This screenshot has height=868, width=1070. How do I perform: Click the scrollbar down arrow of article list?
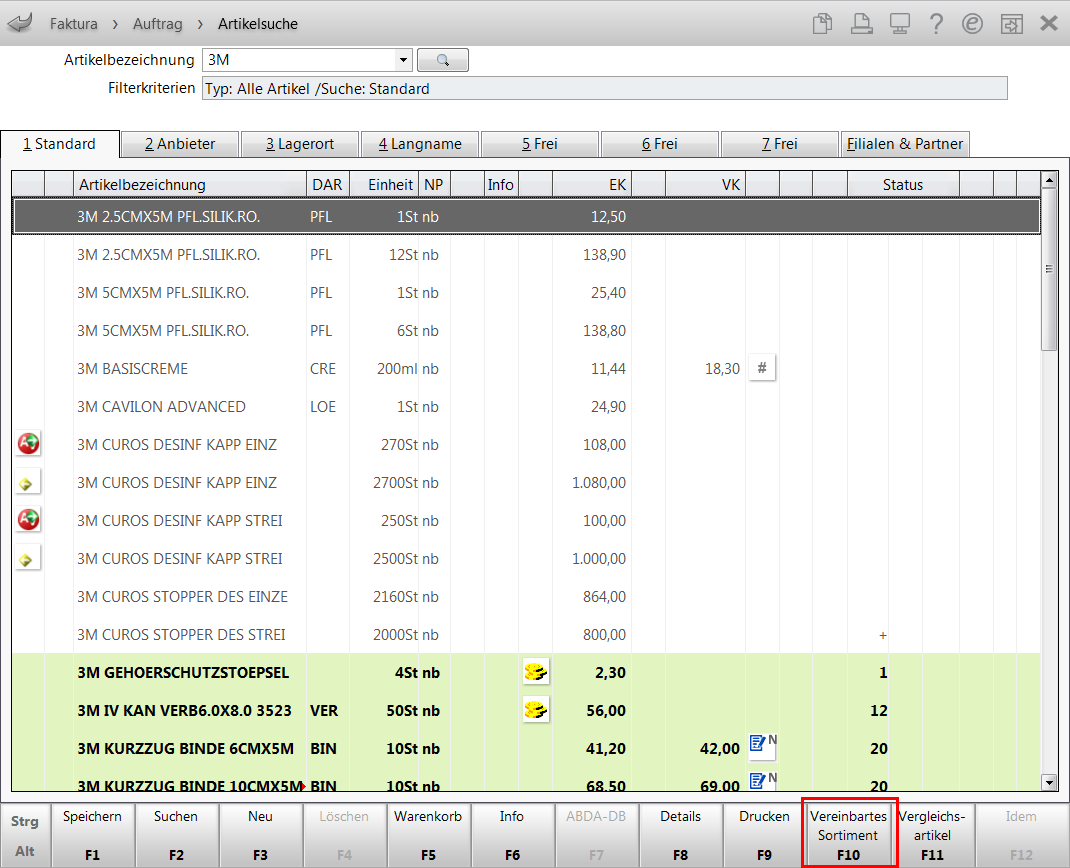click(x=1050, y=782)
